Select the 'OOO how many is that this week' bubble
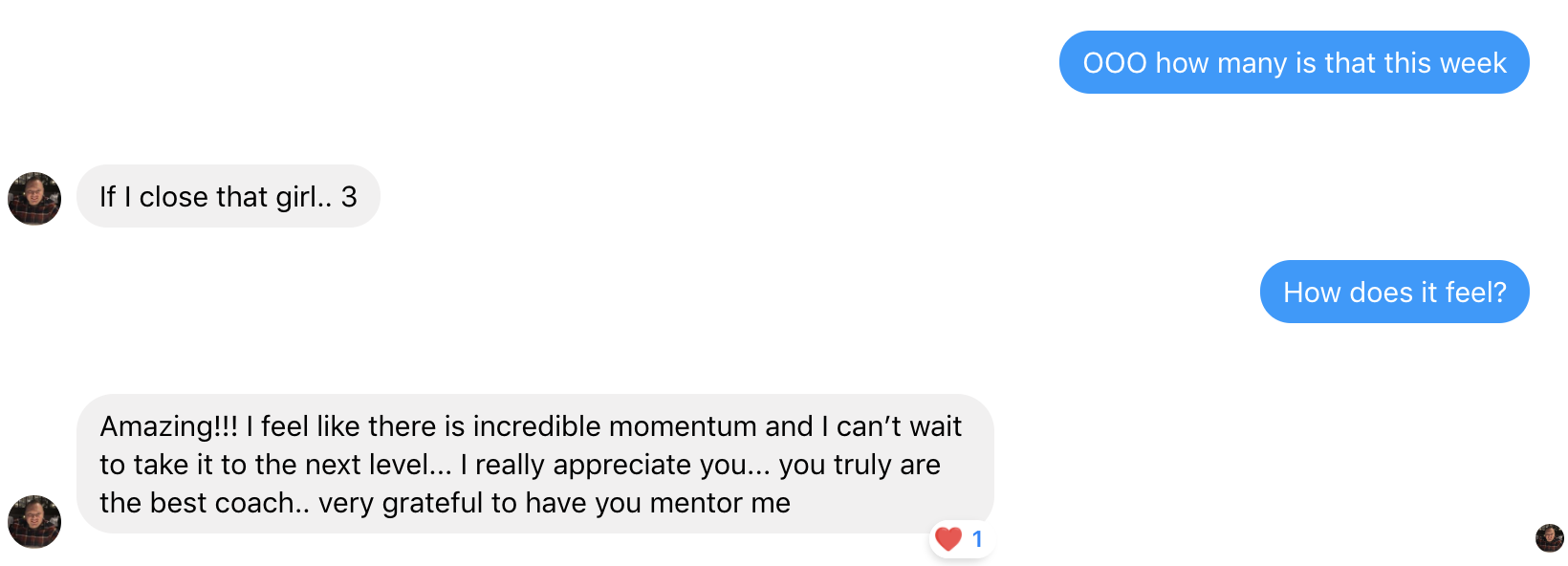The width and height of the screenshot is (1568, 566). coord(1295,62)
